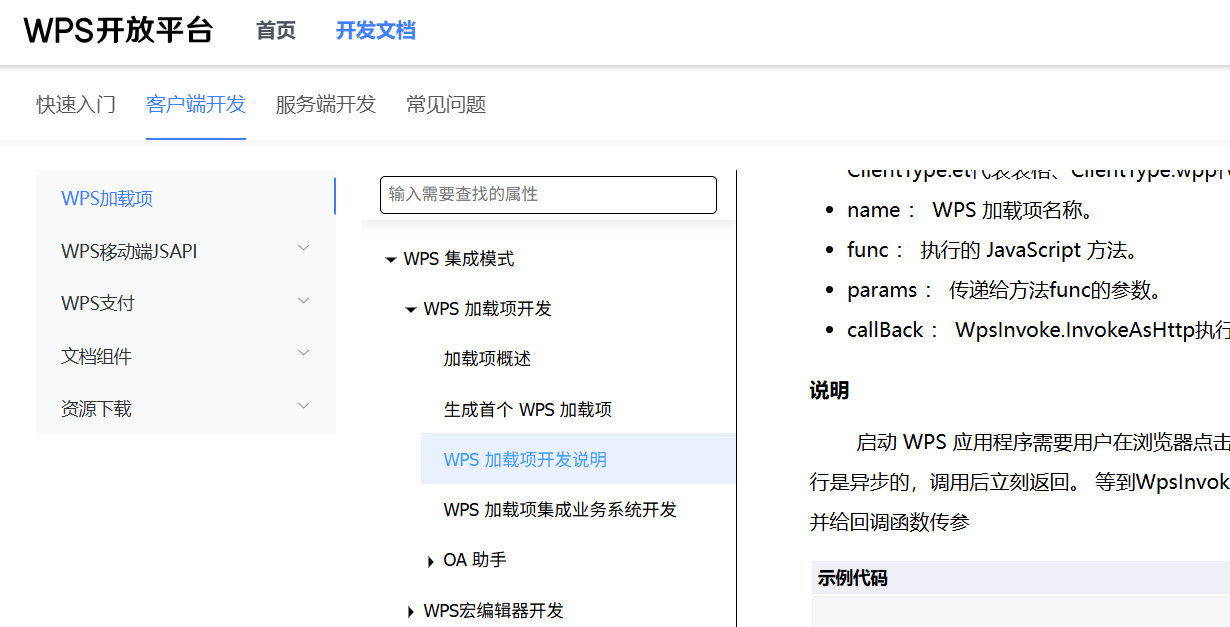Viewport: 1230px width, 627px height.
Task: Switch to the 服务端开发 tab
Action: click(x=326, y=104)
